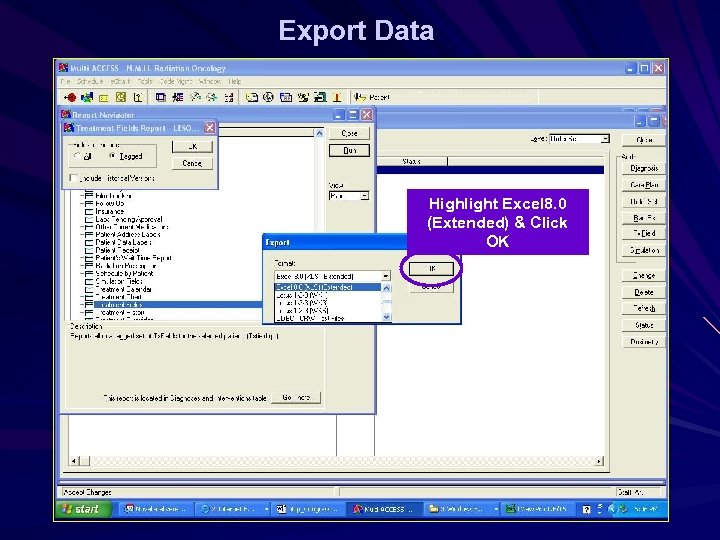The width and height of the screenshot is (720, 540).
Task: Click the Run button in Report Navigator
Action: (349, 150)
